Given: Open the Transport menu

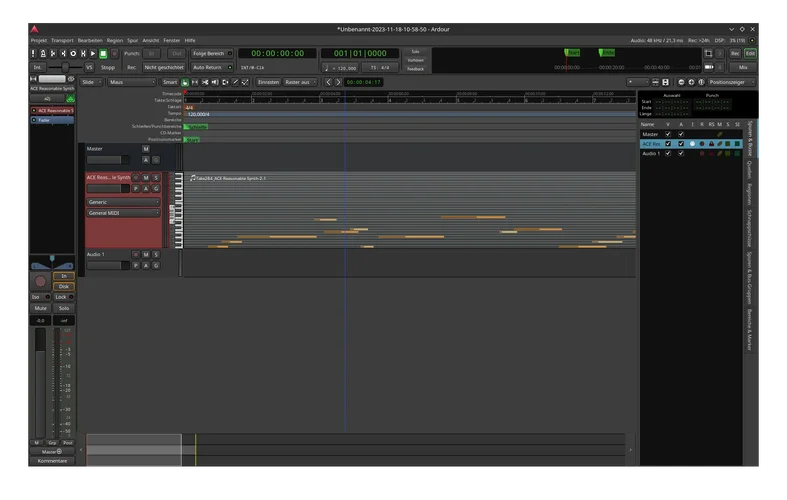Looking at the screenshot, I should coord(62,40).
